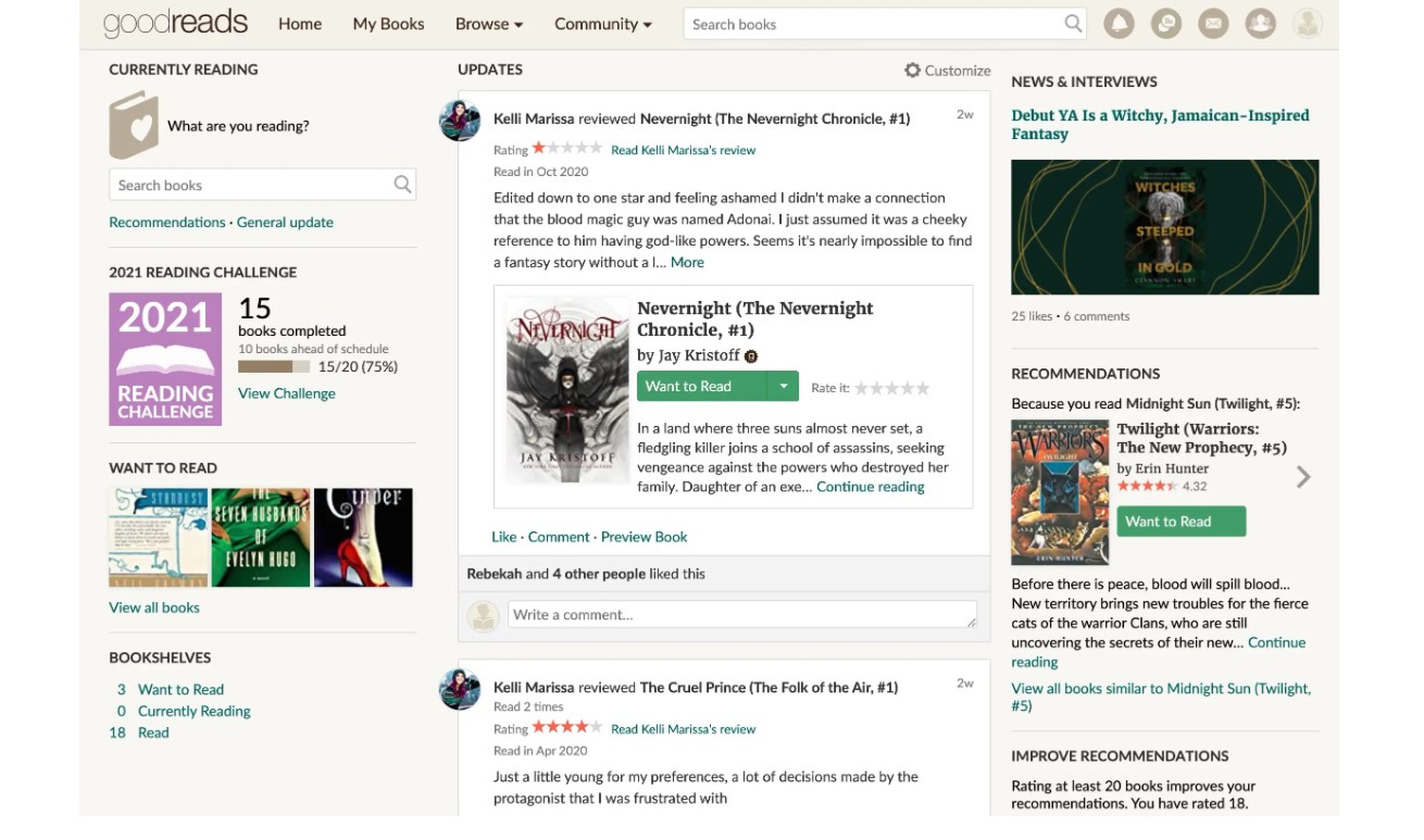The height and width of the screenshot is (840, 1424).
Task: Open the friends icon in header
Action: click(1260, 24)
